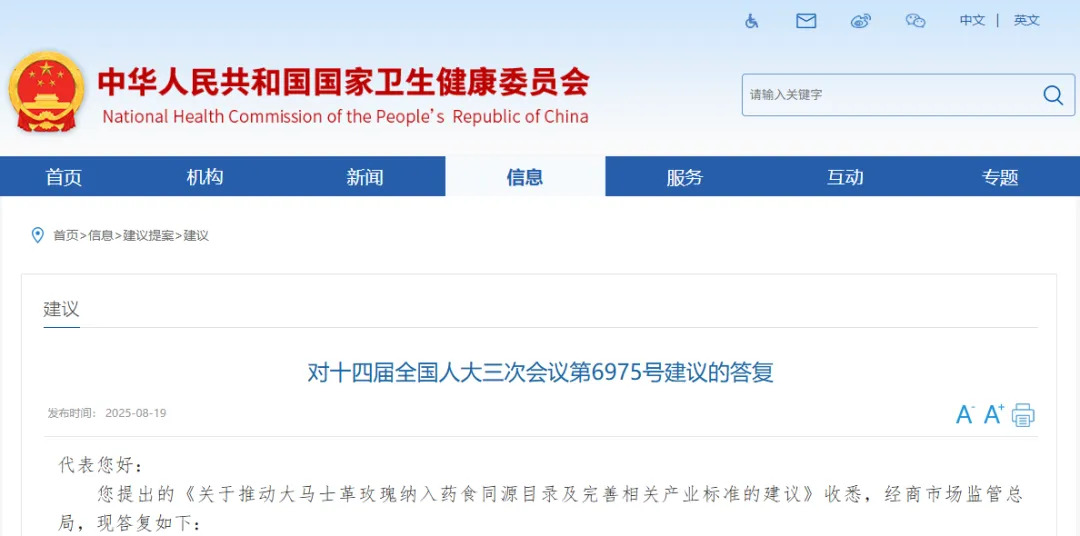Open the 新闻 navigation menu

[365, 177]
